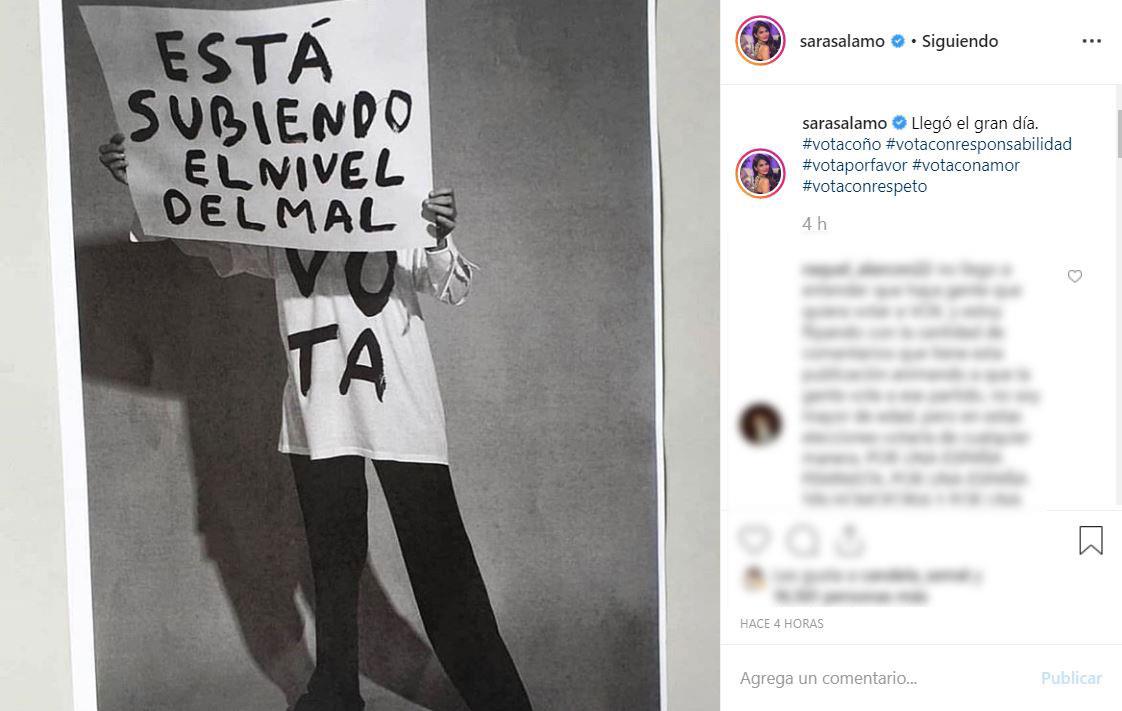1122x711 pixels.
Task: Click the Publicar button
Action: [x=1071, y=678]
